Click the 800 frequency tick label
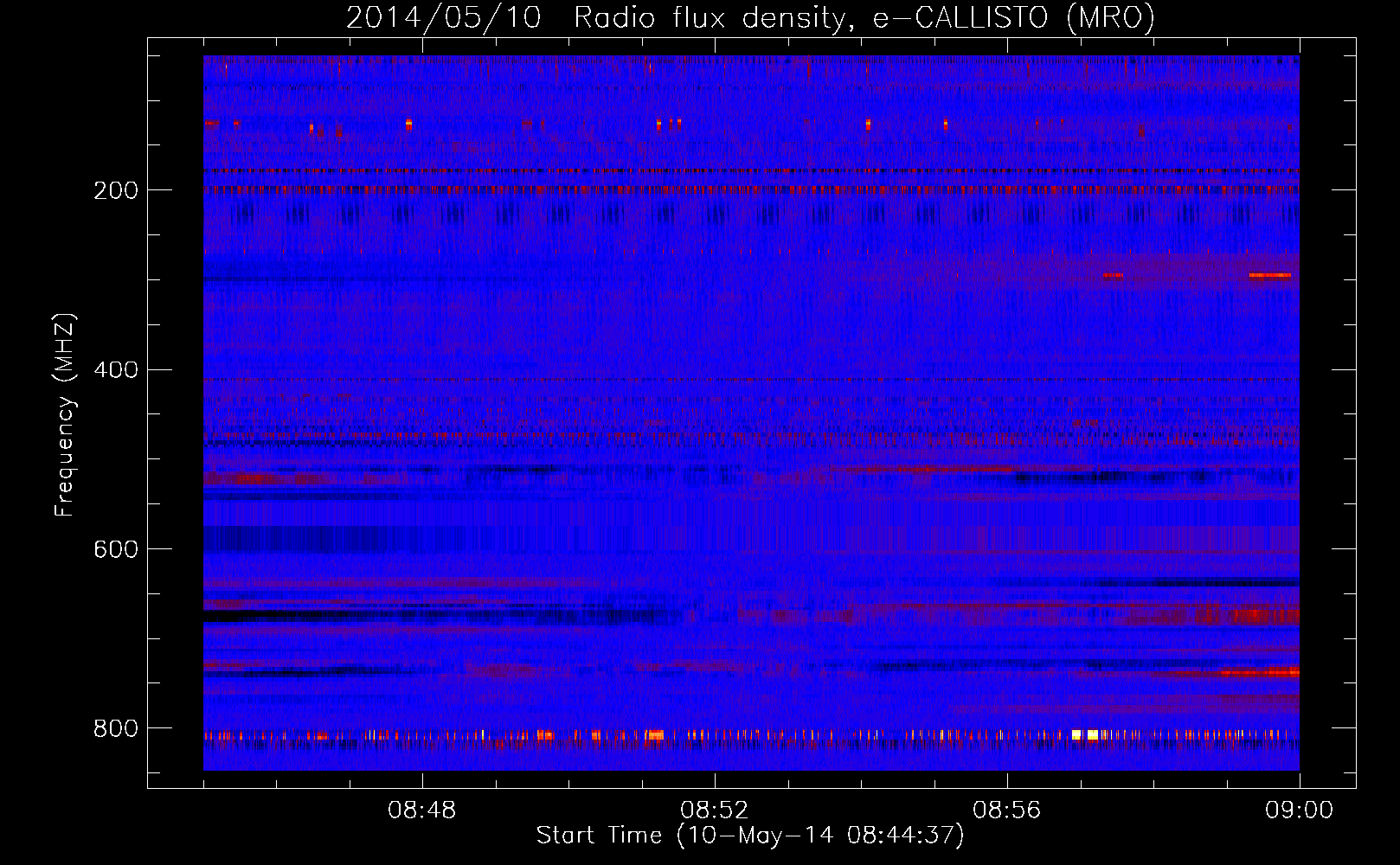This screenshot has height=865, width=1400. tap(116, 729)
